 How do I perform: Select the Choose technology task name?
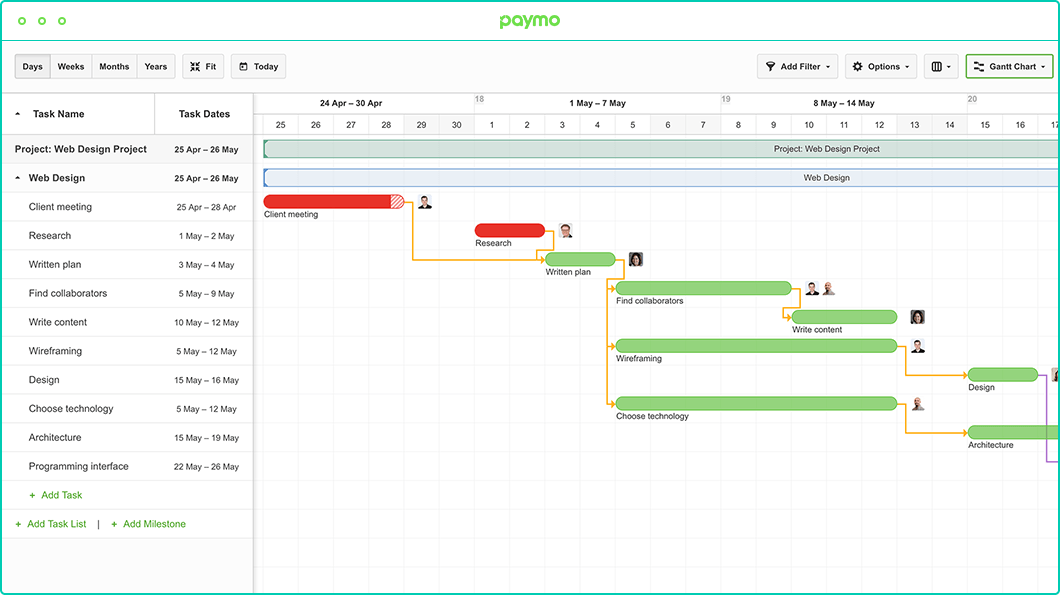[71, 408]
